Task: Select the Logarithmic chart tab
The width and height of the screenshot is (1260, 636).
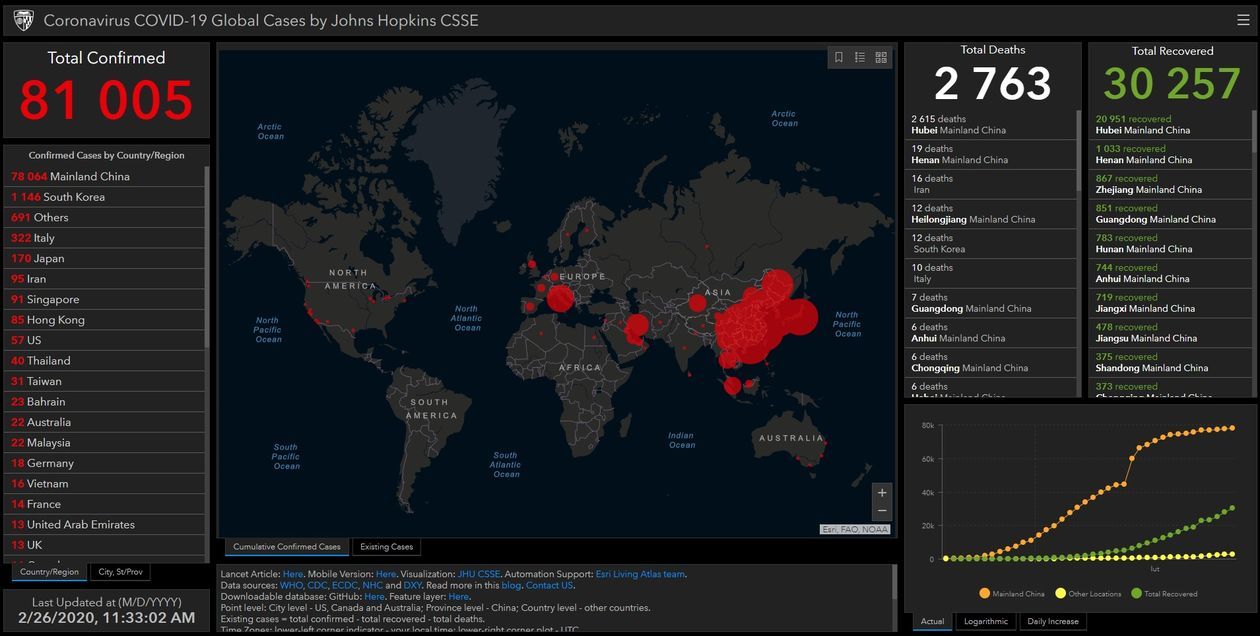Action: click(x=985, y=622)
